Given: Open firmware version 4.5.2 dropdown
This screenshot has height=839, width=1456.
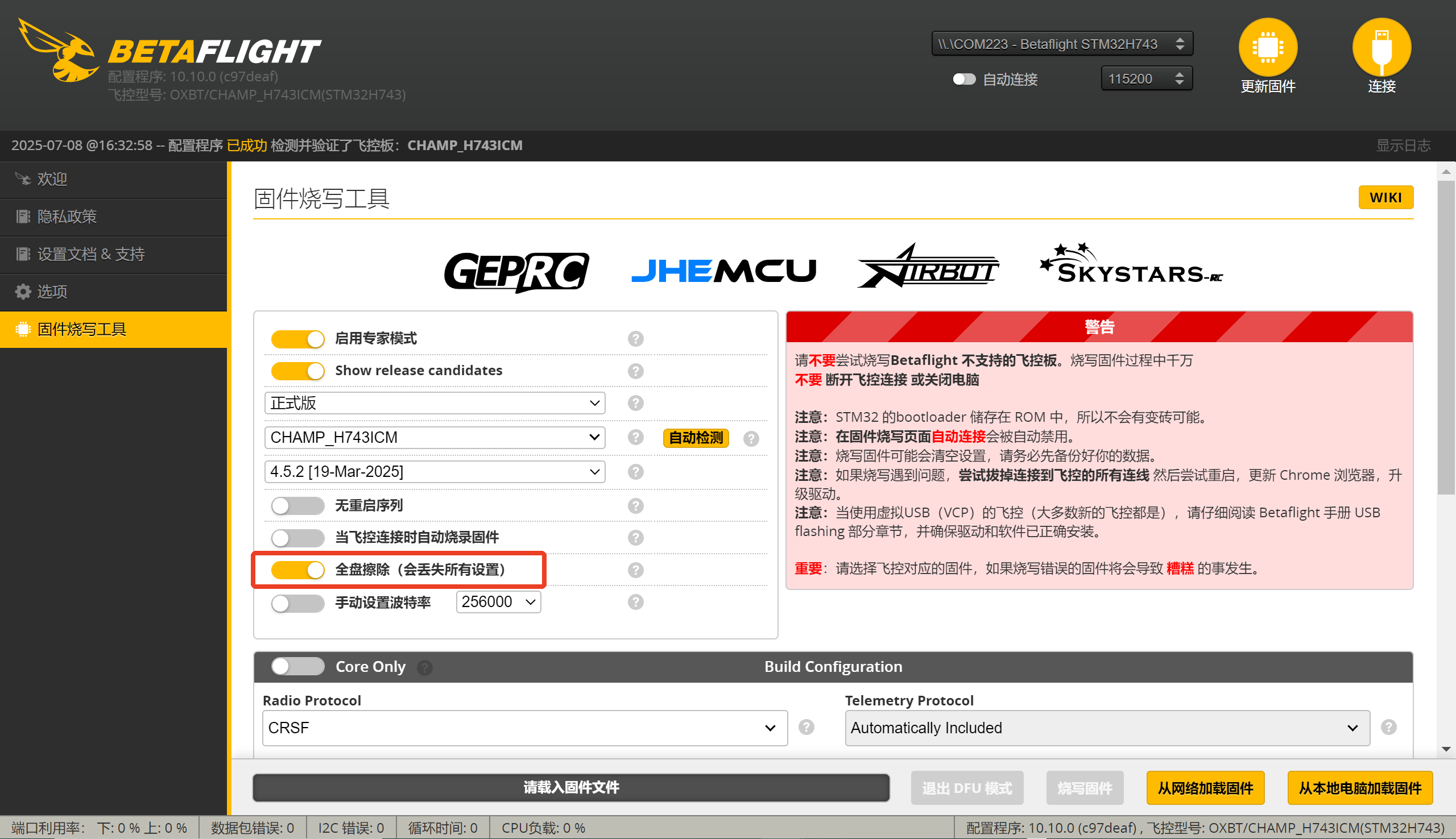Looking at the screenshot, I should pos(435,472).
